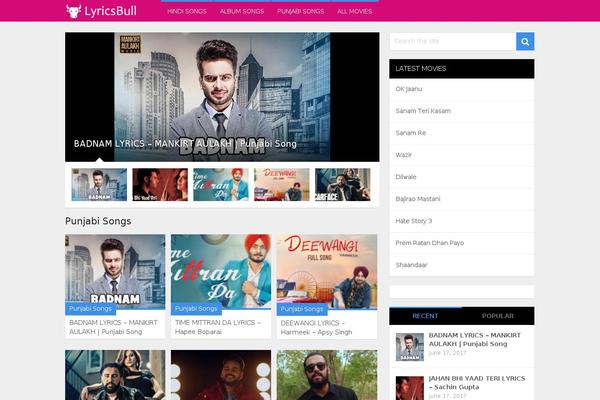
Task: Open the bottom-row card with man and woman
Action: coord(115,375)
